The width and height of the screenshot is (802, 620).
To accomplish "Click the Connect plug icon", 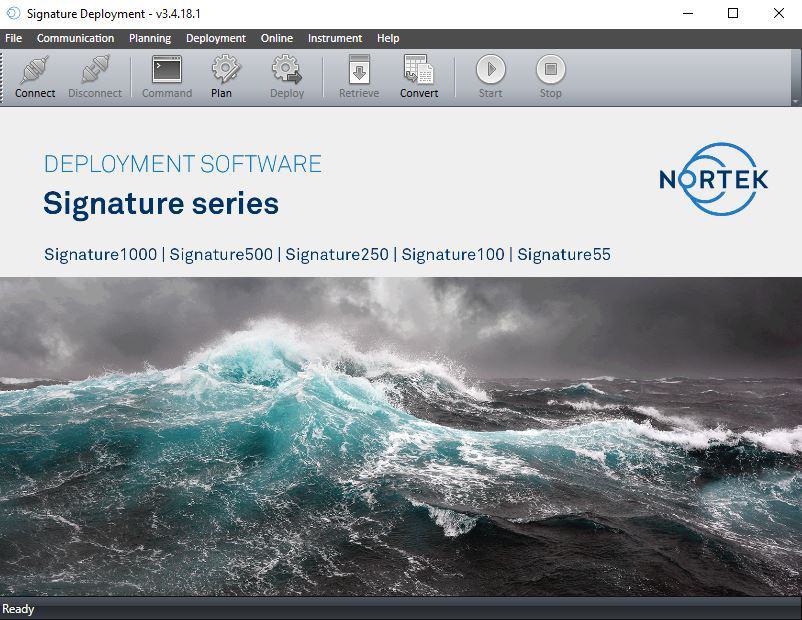I will pos(35,70).
